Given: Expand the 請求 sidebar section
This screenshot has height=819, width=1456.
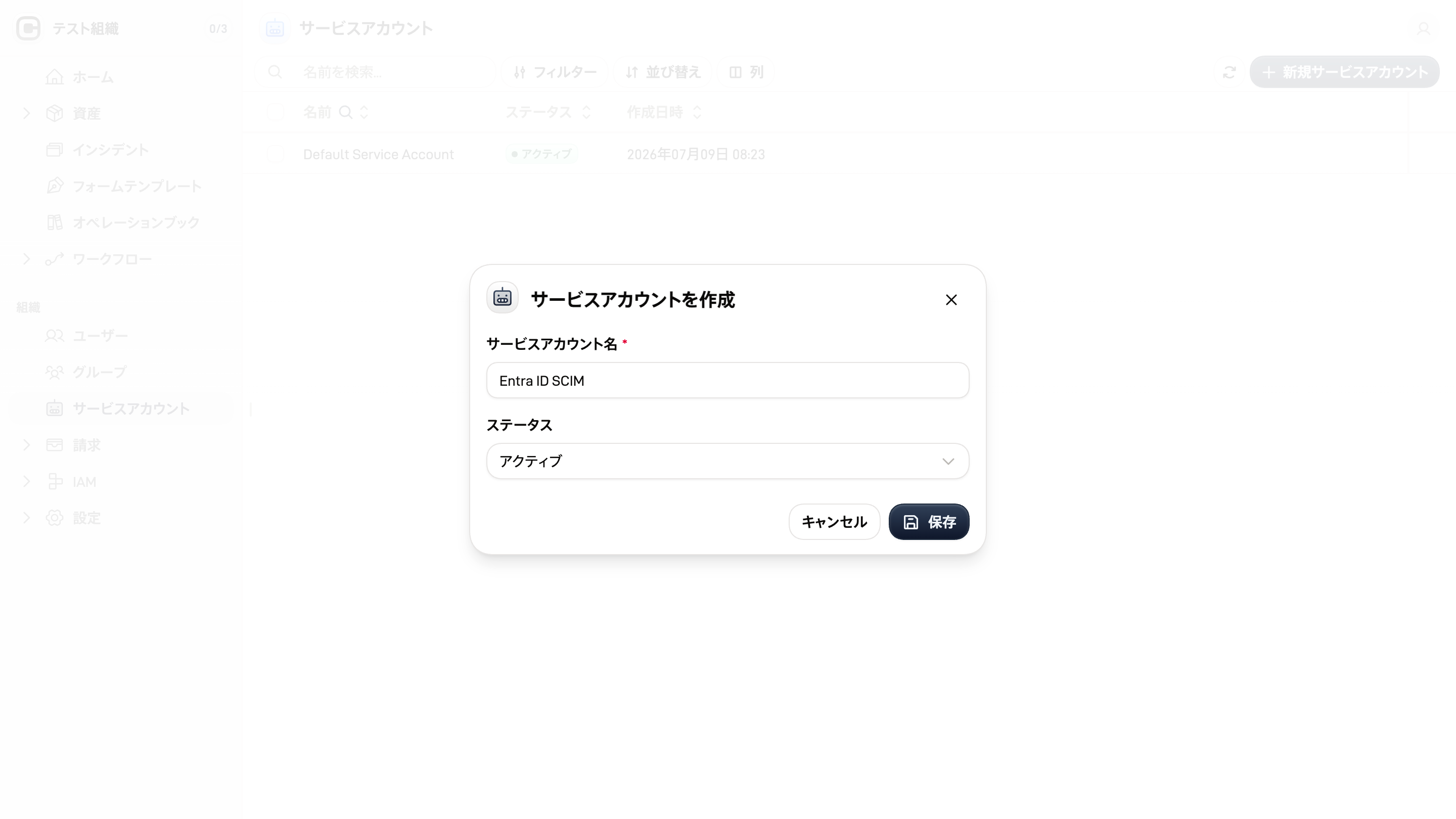Looking at the screenshot, I should point(26,445).
